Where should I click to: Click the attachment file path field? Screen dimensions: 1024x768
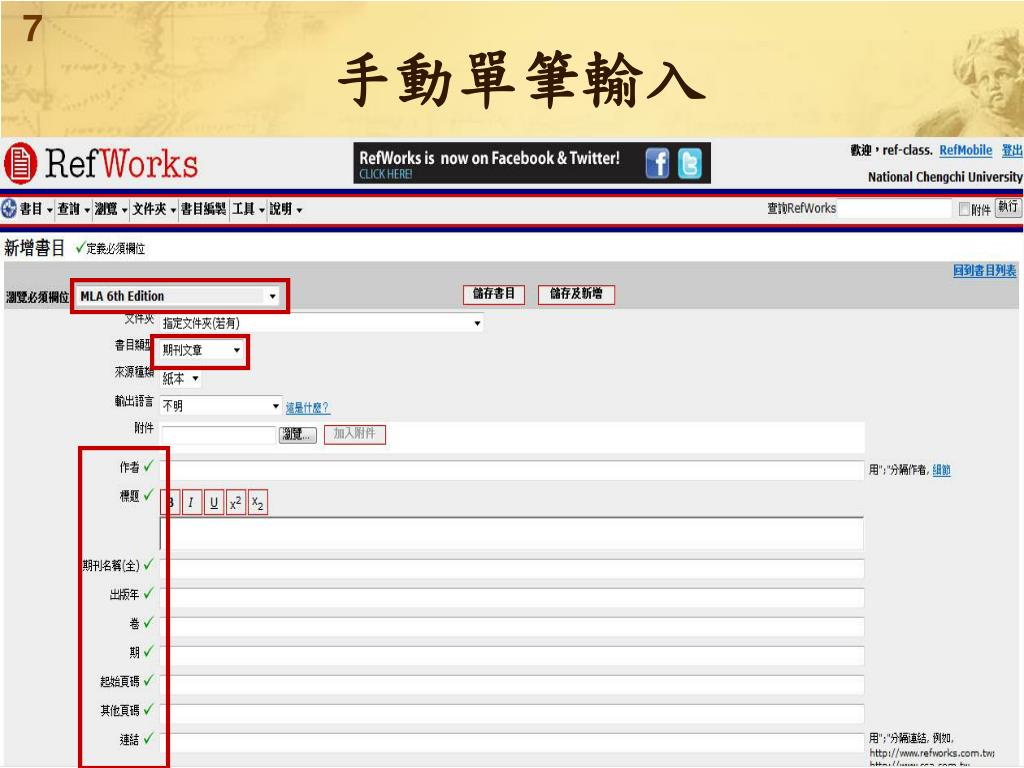click(x=219, y=435)
